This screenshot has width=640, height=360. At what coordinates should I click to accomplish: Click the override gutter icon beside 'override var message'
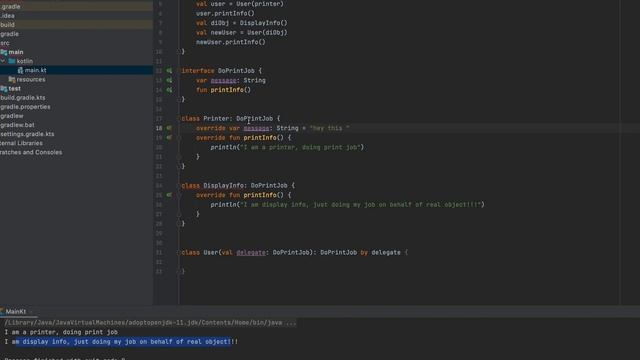169,128
